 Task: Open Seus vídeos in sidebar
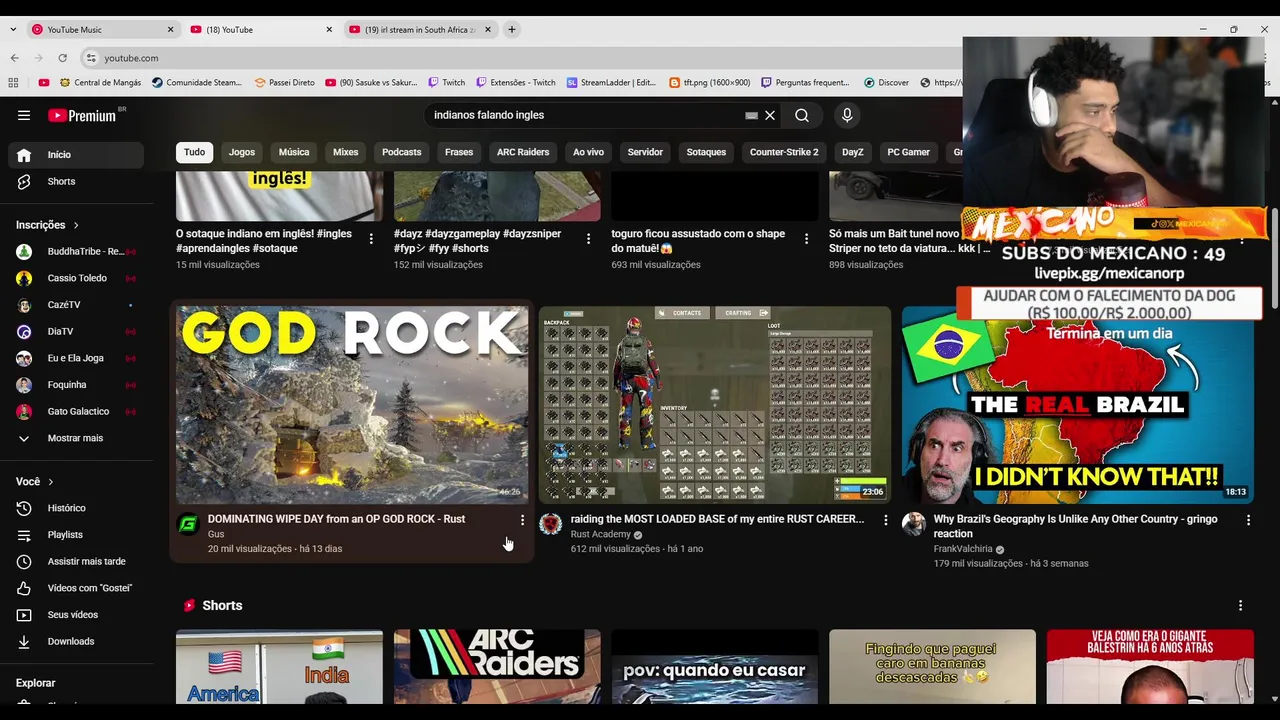(76, 615)
